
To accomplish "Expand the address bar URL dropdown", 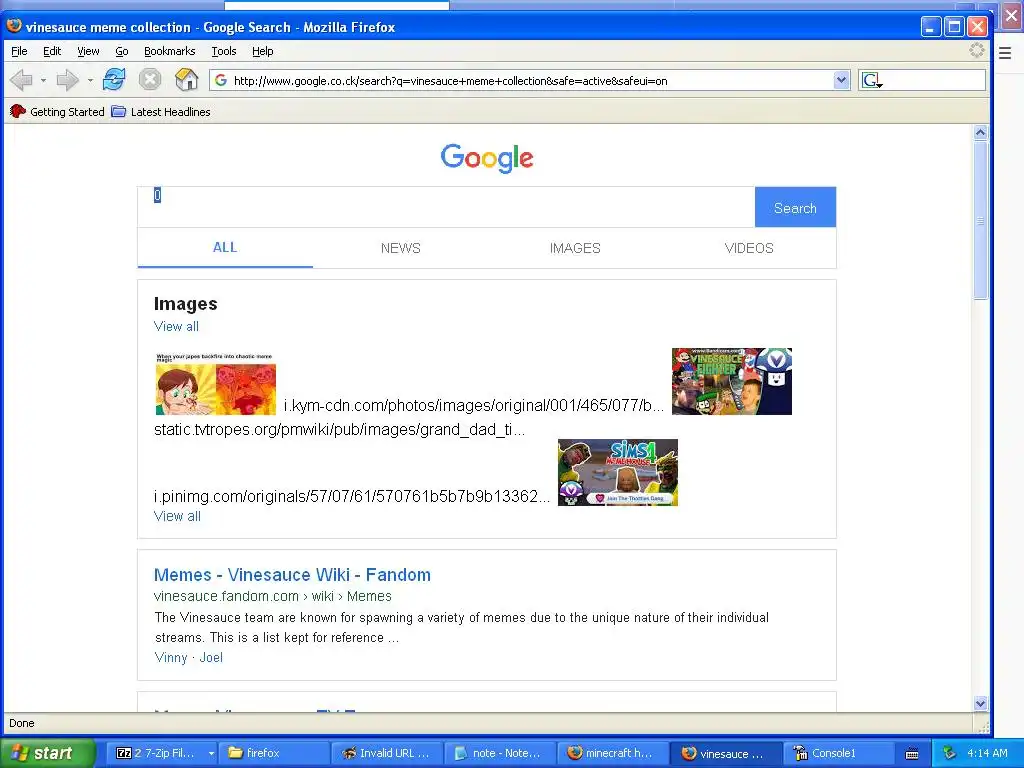I will (x=841, y=80).
